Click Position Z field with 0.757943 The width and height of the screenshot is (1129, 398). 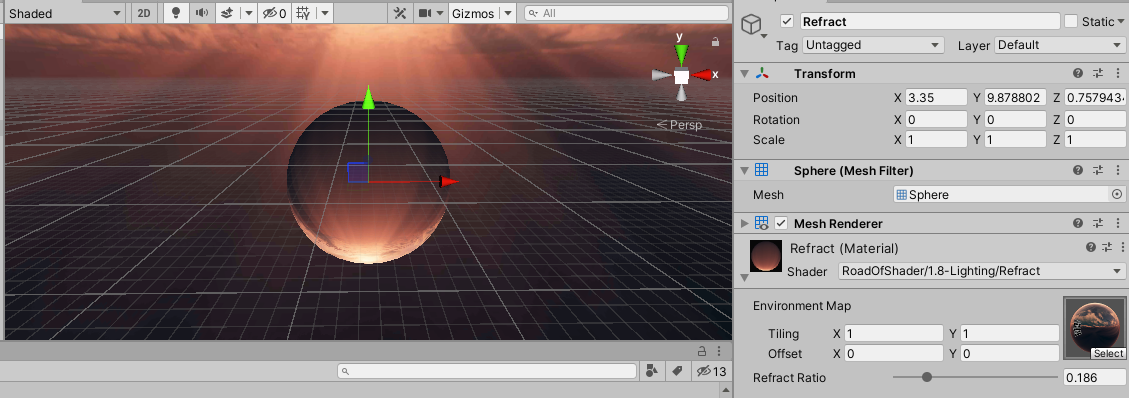pyautogui.click(x=1094, y=97)
